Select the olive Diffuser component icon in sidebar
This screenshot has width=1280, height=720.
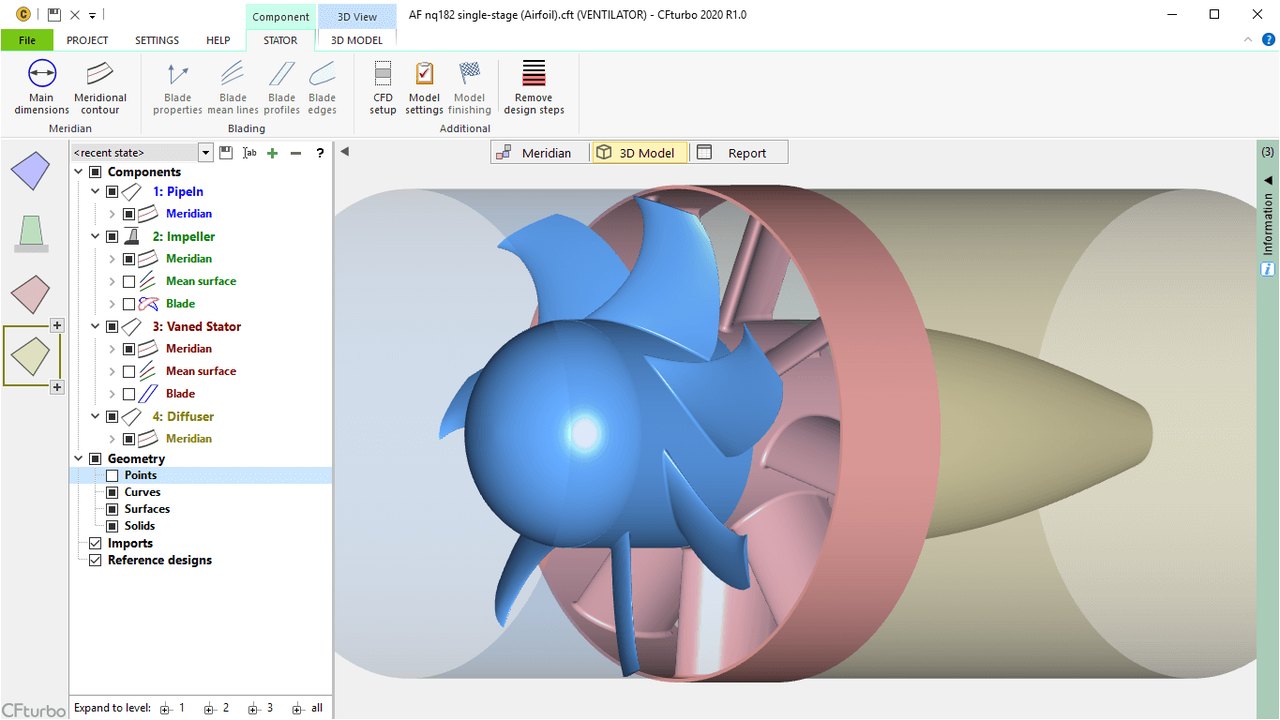[x=30, y=356]
